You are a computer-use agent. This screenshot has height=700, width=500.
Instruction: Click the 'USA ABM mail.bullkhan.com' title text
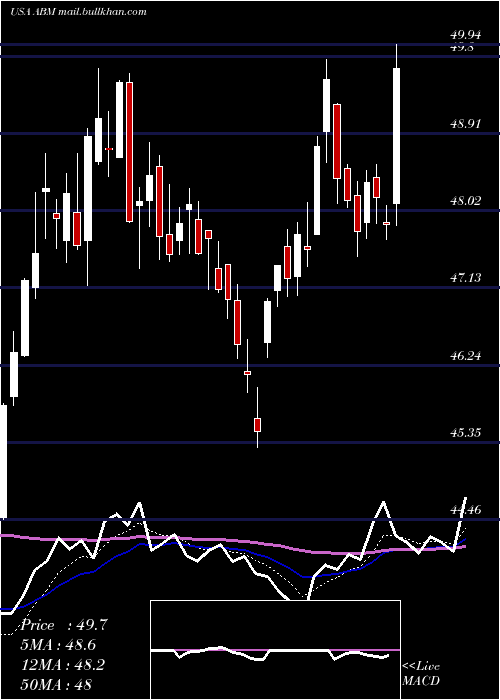tap(79, 11)
